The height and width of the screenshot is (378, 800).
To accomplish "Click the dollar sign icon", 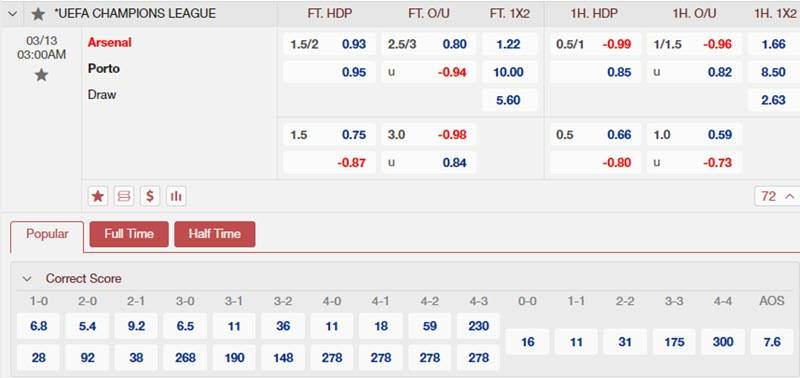I will click(x=150, y=196).
